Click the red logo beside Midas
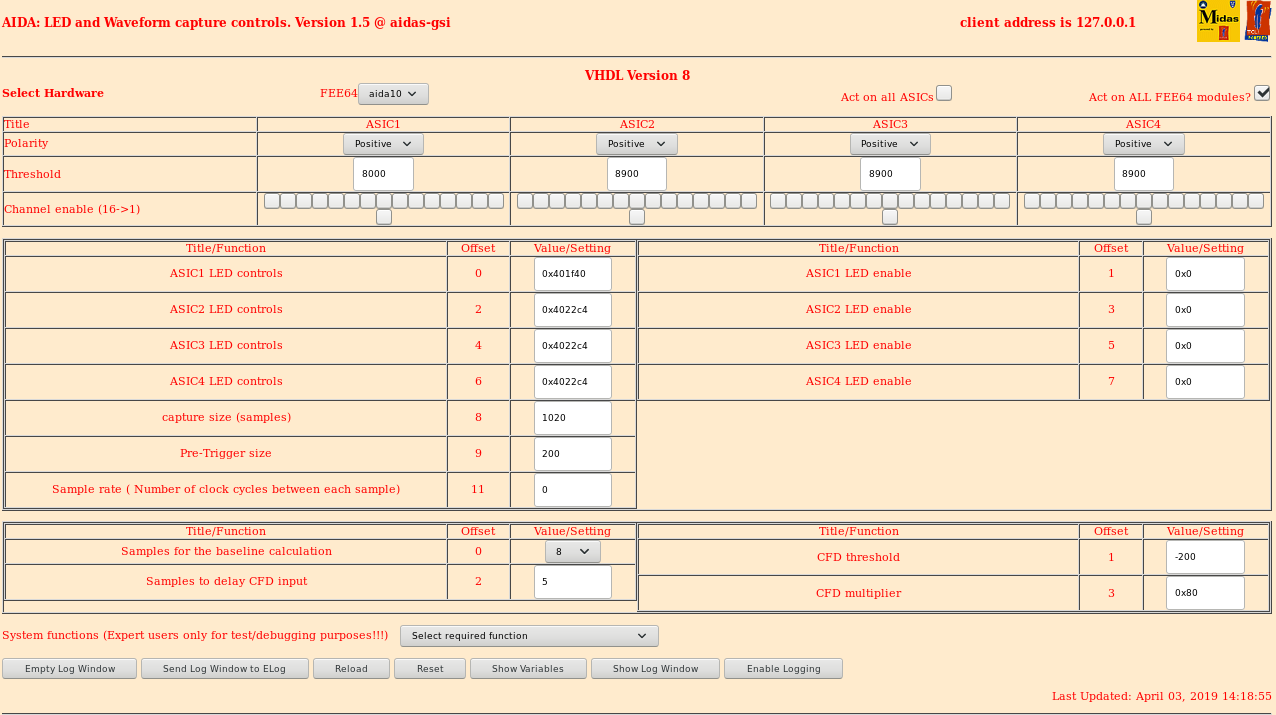This screenshot has width=1276, height=715. tap(1257, 21)
